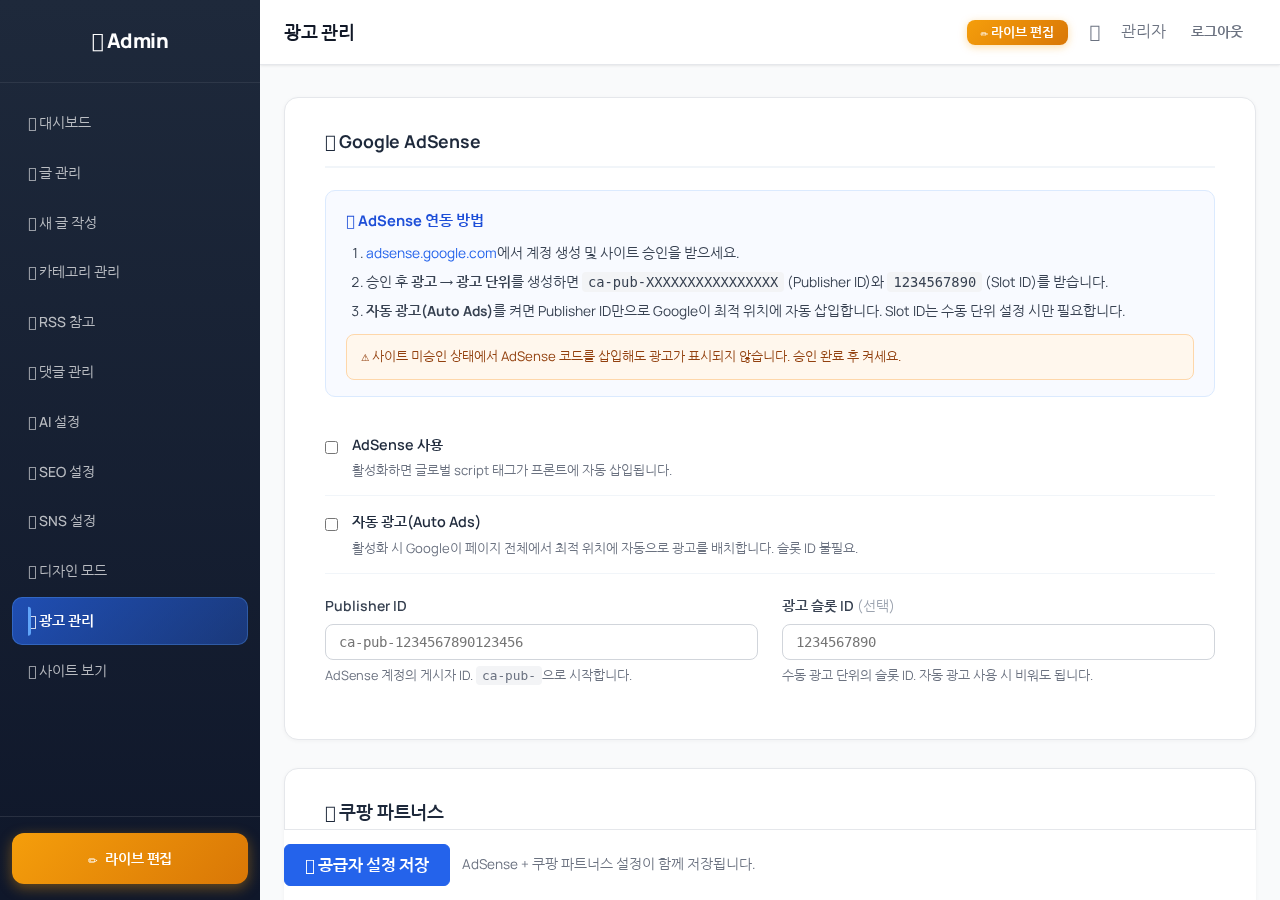1280x900 pixels.
Task: Open the 대시보드 icon in sidebar
Action: click(x=31, y=122)
